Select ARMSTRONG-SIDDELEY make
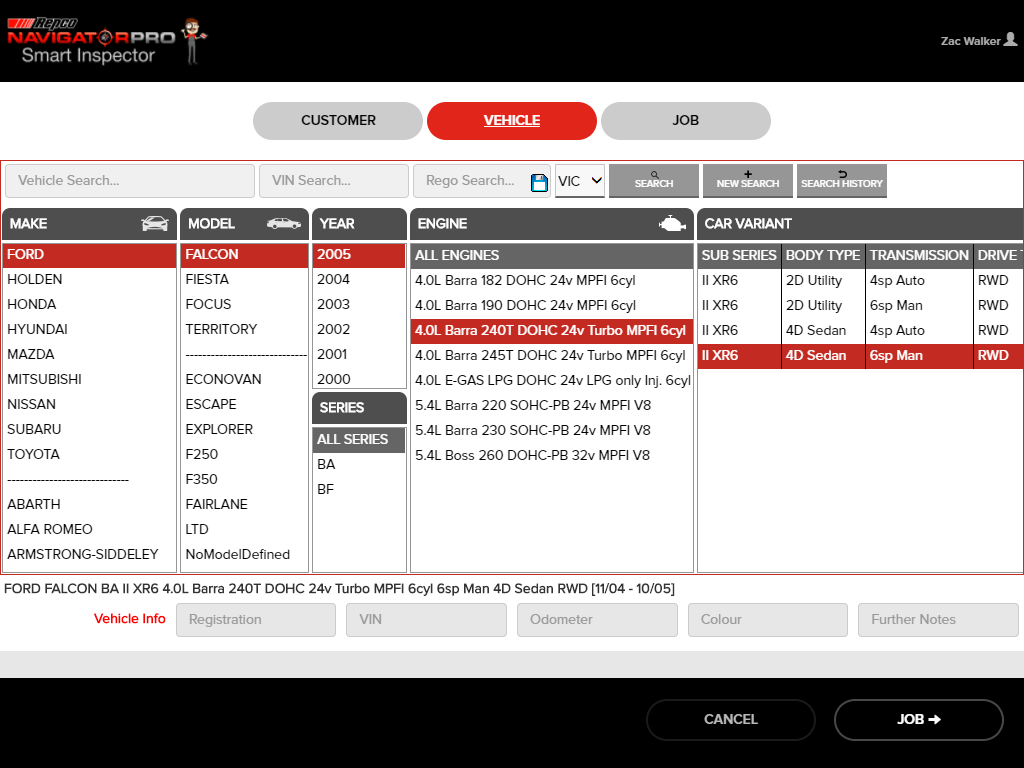The width and height of the screenshot is (1024, 768). 89,554
